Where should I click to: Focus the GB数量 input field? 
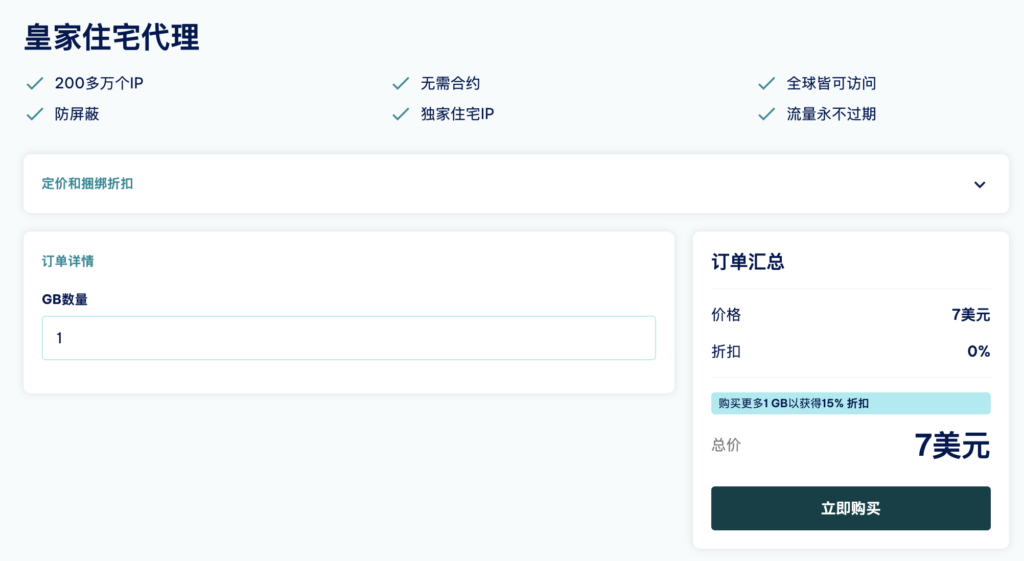[x=349, y=338]
